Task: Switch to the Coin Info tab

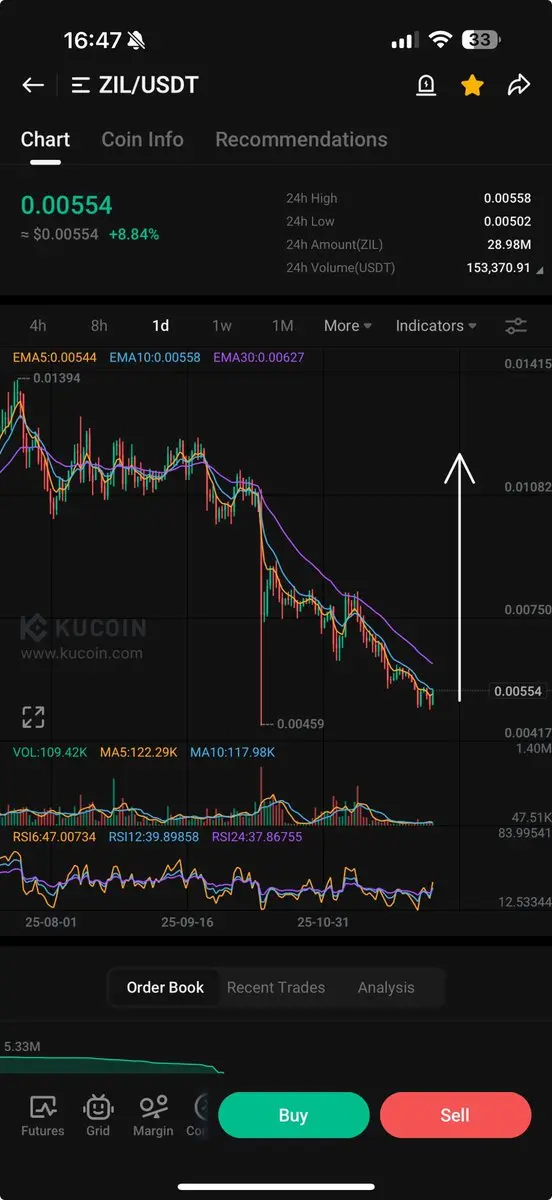Action: pos(142,139)
